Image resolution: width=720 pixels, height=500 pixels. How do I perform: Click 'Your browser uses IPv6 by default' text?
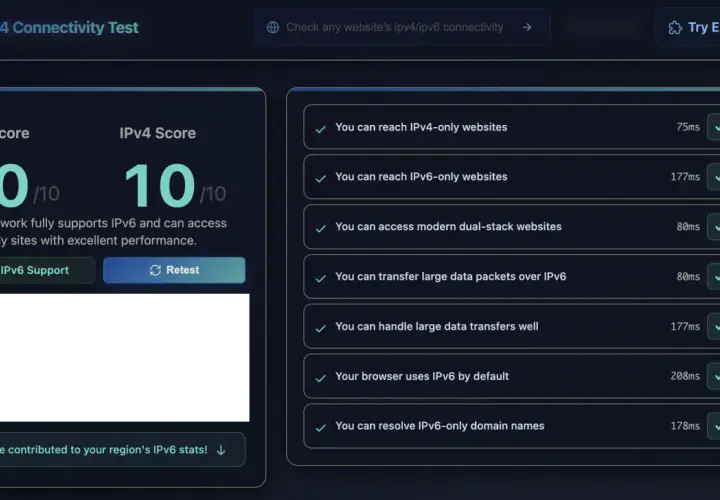point(422,376)
